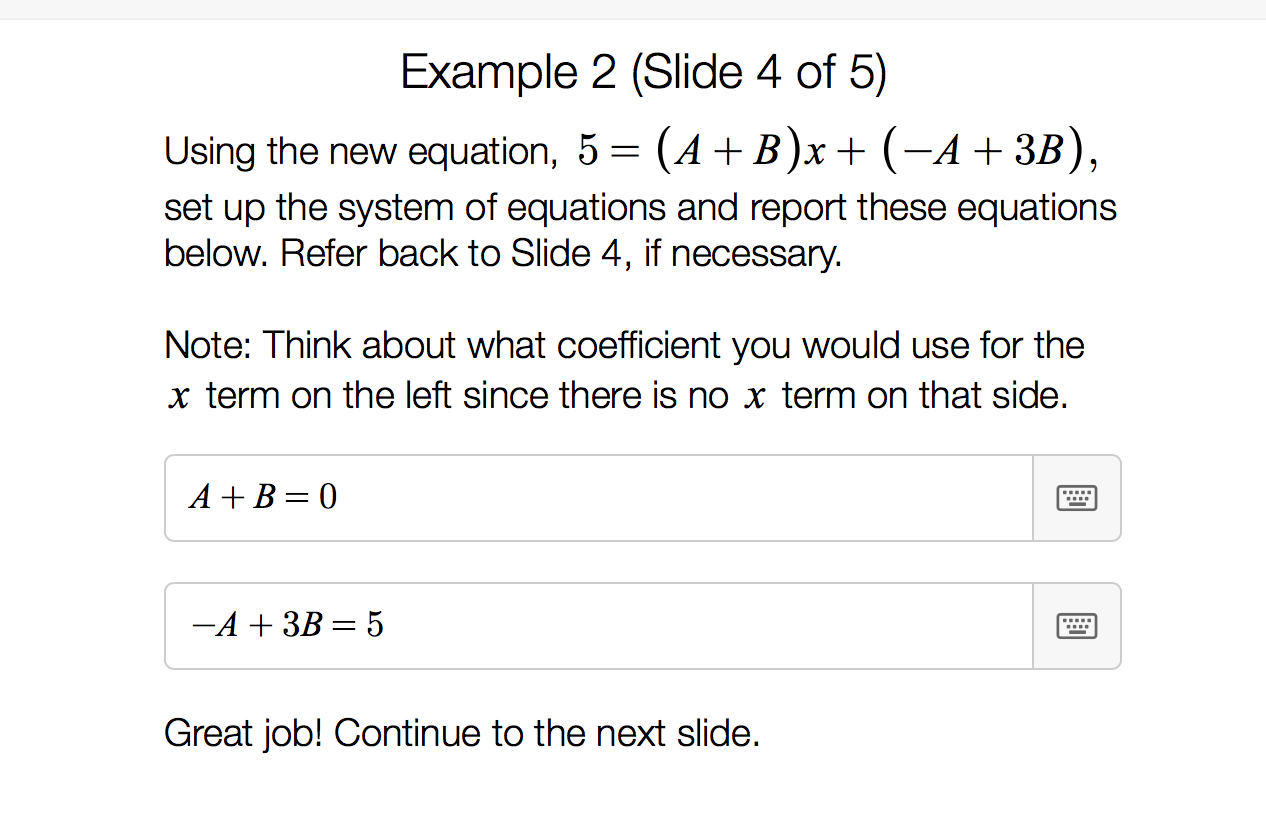1266x826 pixels.
Task: Select the virtual keyboard icon next to the bottom equation field
Action: pyautogui.click(x=1077, y=625)
